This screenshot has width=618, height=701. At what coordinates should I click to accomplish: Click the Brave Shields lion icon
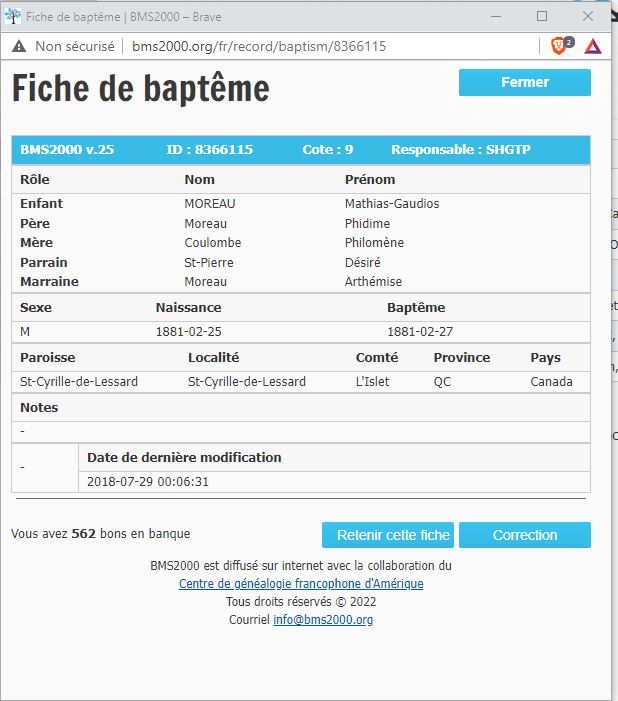pyautogui.click(x=559, y=46)
